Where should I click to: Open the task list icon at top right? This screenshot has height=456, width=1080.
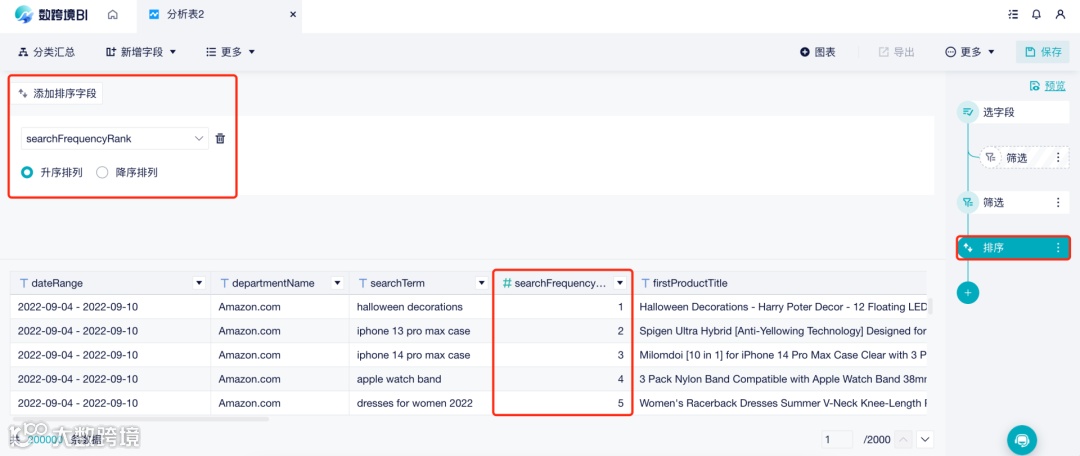point(1012,14)
